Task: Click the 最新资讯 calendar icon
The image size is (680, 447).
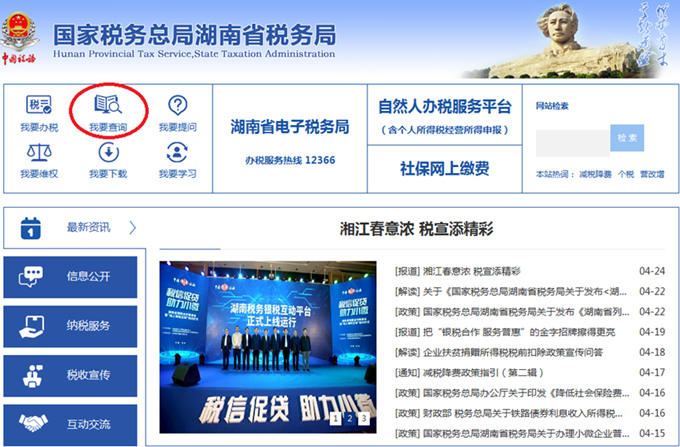Action: [x=30, y=227]
